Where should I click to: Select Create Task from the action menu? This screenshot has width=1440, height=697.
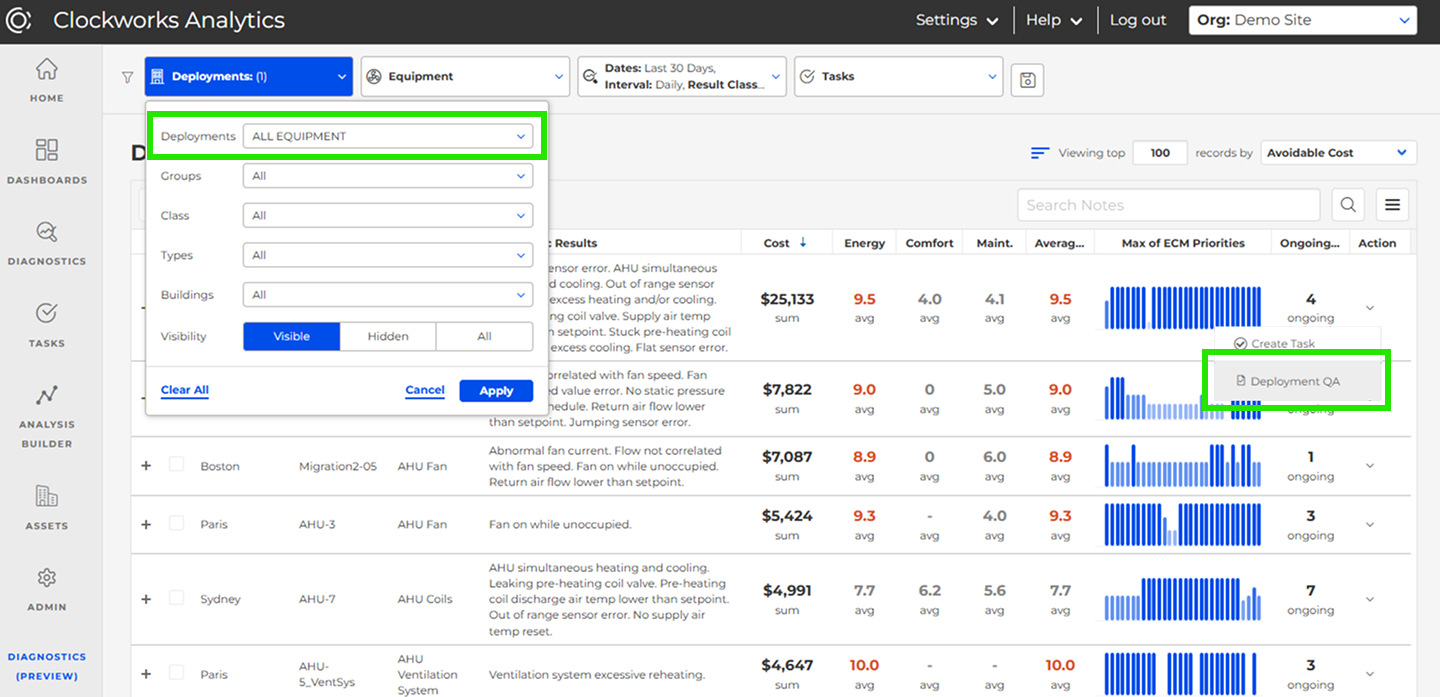pos(1297,344)
